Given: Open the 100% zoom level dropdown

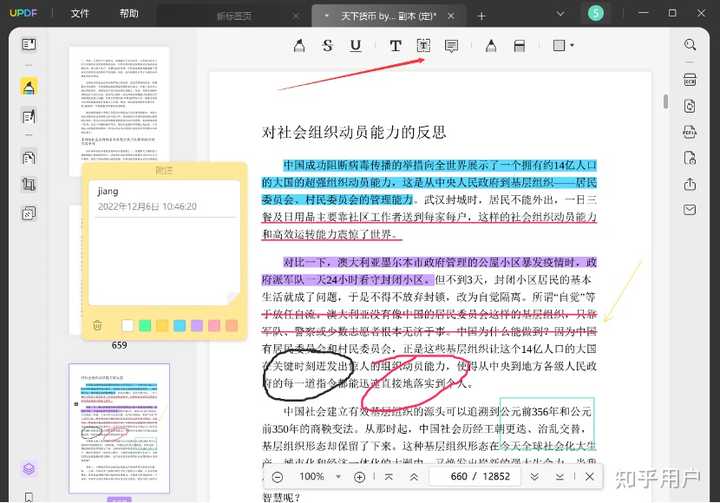Looking at the screenshot, I should pos(338,477).
